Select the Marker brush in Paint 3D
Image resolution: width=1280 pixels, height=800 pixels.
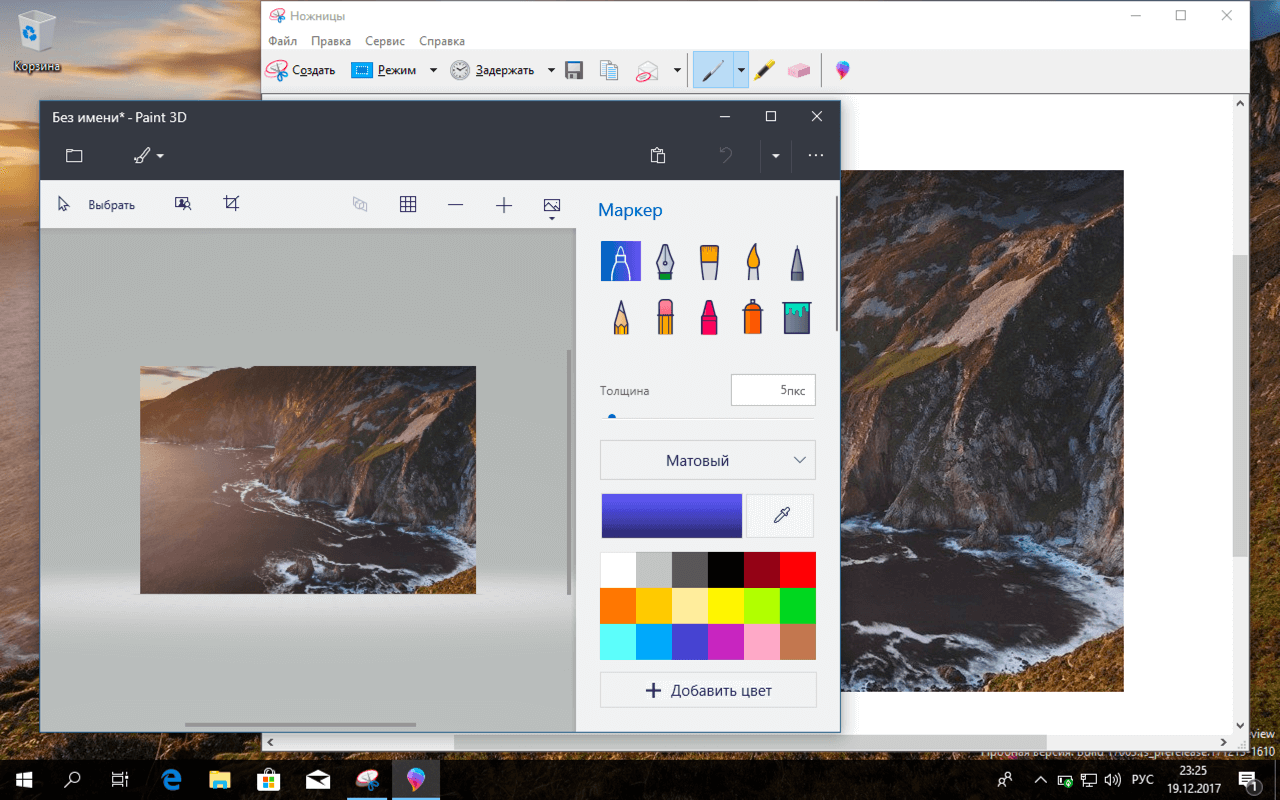click(620, 261)
